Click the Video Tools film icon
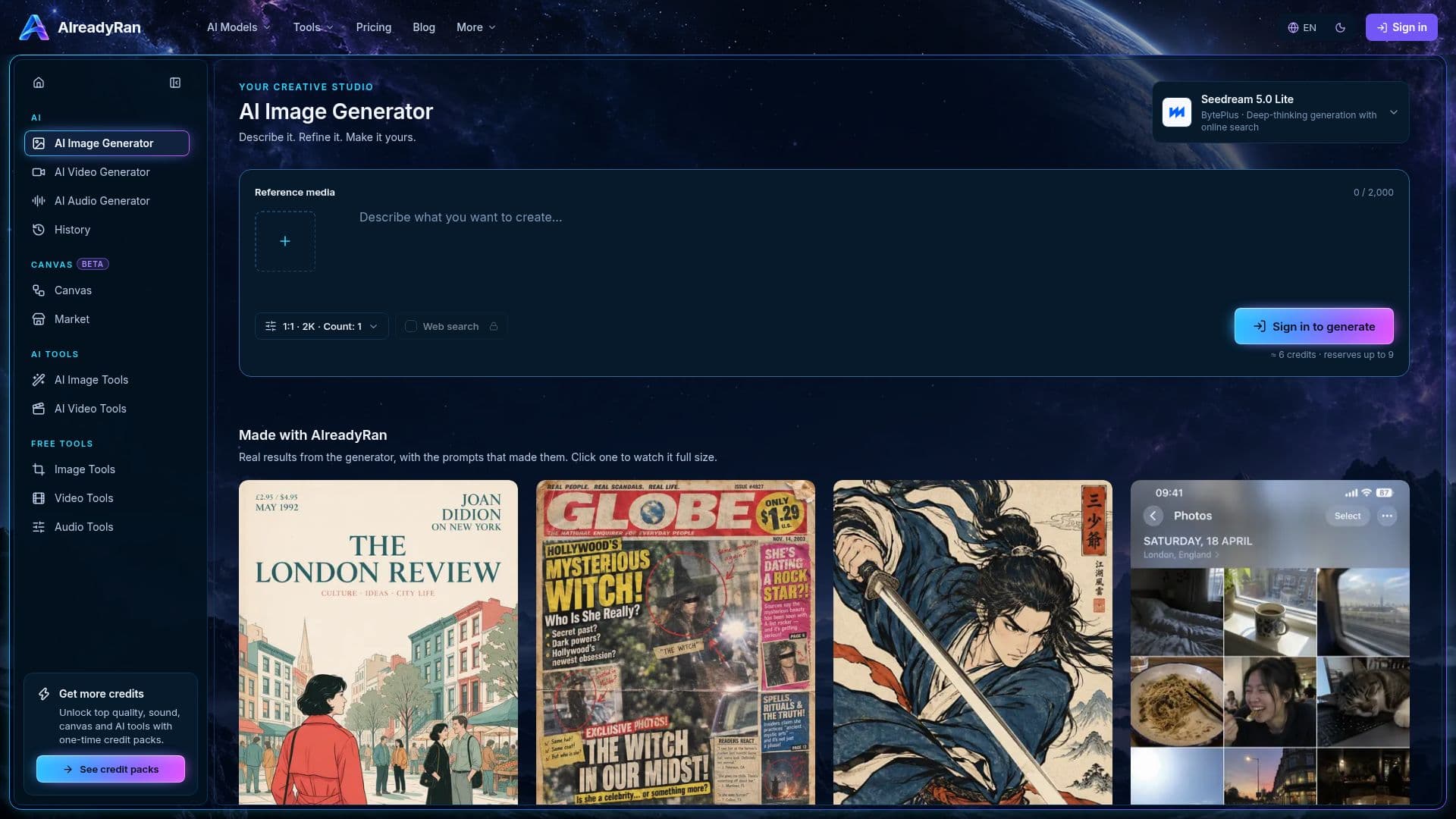 [x=39, y=498]
